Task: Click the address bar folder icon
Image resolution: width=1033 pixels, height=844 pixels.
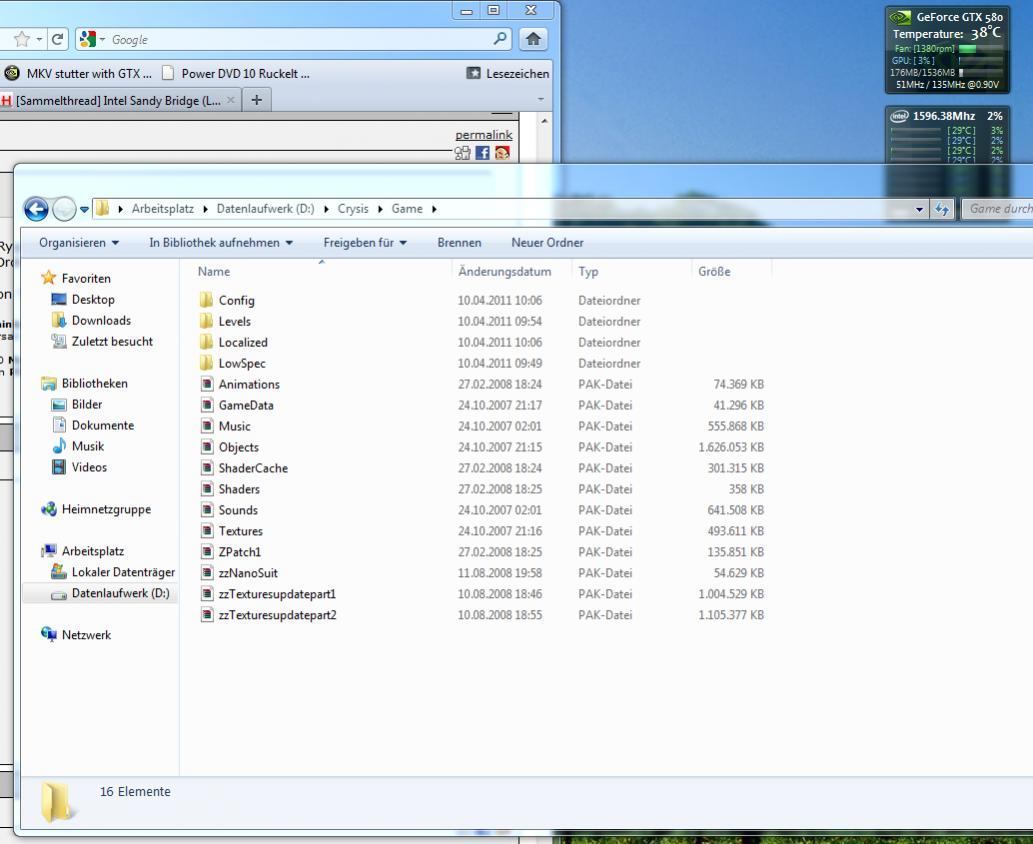Action: point(102,209)
